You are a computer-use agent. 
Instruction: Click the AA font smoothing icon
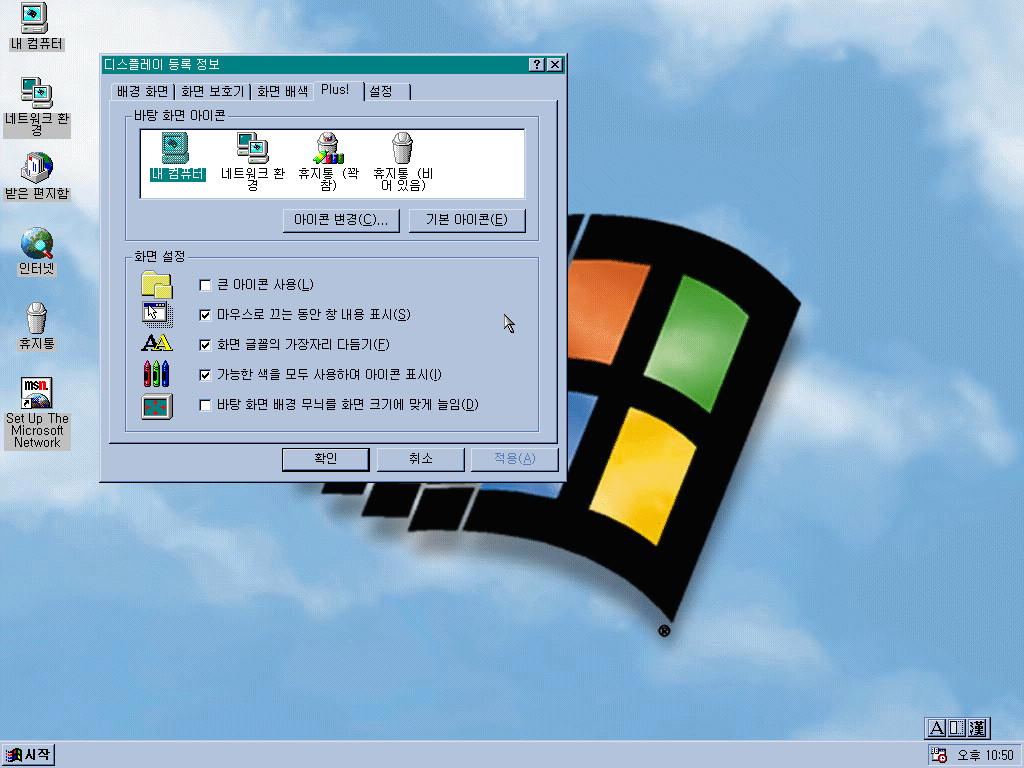157,343
